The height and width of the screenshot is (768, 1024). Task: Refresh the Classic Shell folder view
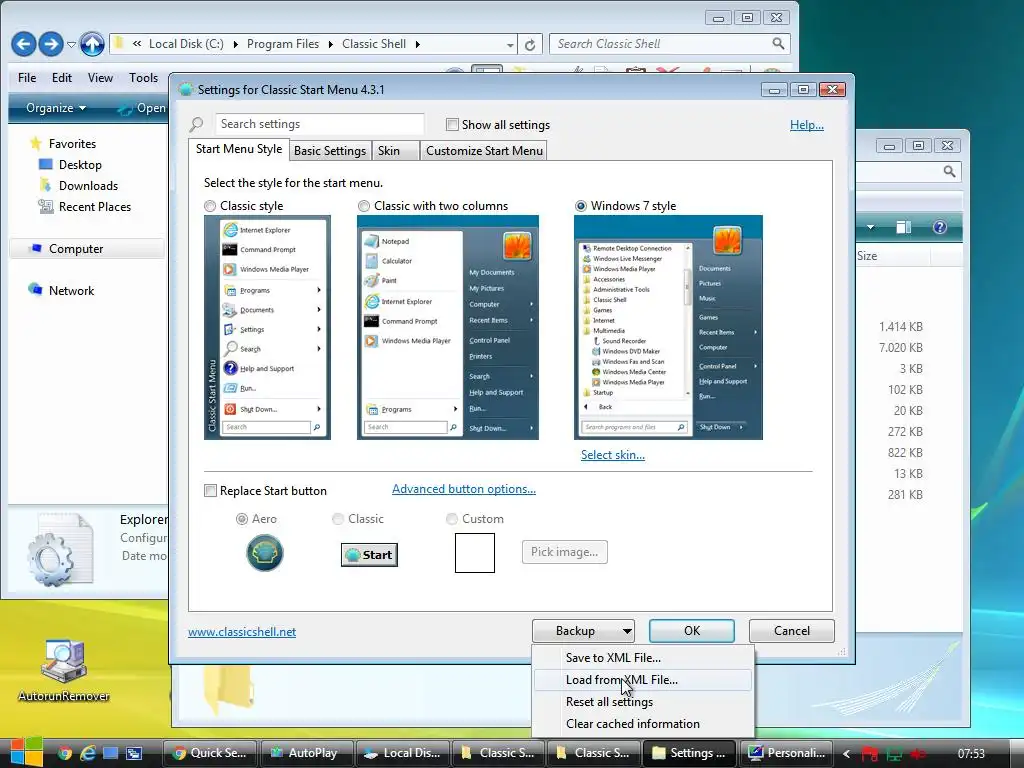pos(530,44)
